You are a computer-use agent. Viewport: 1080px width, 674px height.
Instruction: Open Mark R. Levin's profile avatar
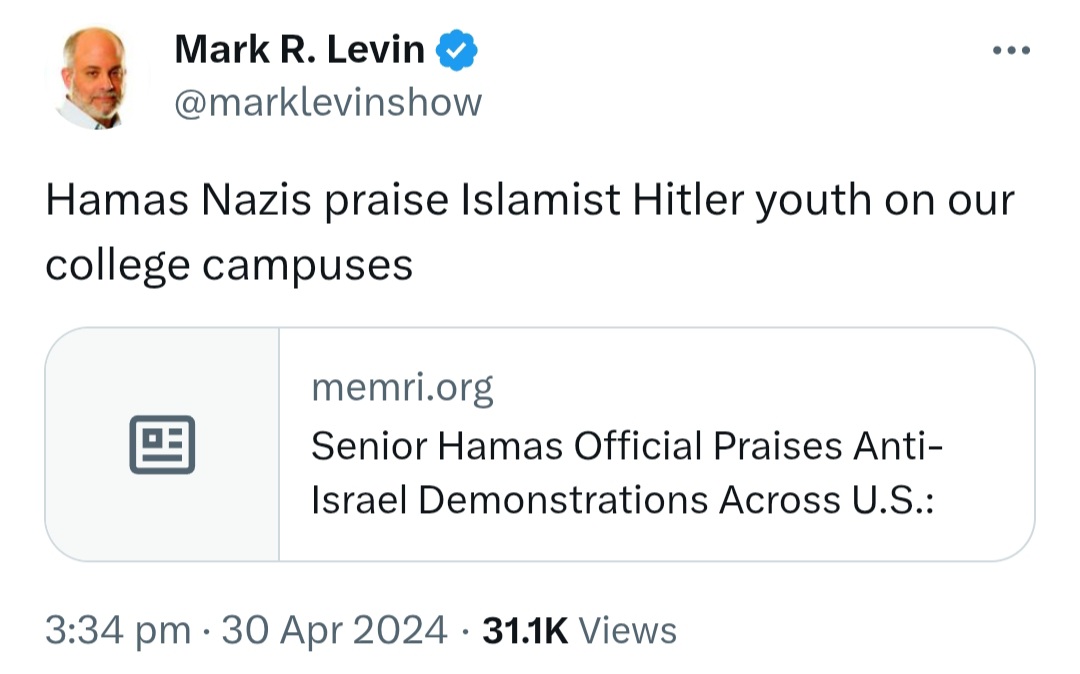pos(94,77)
